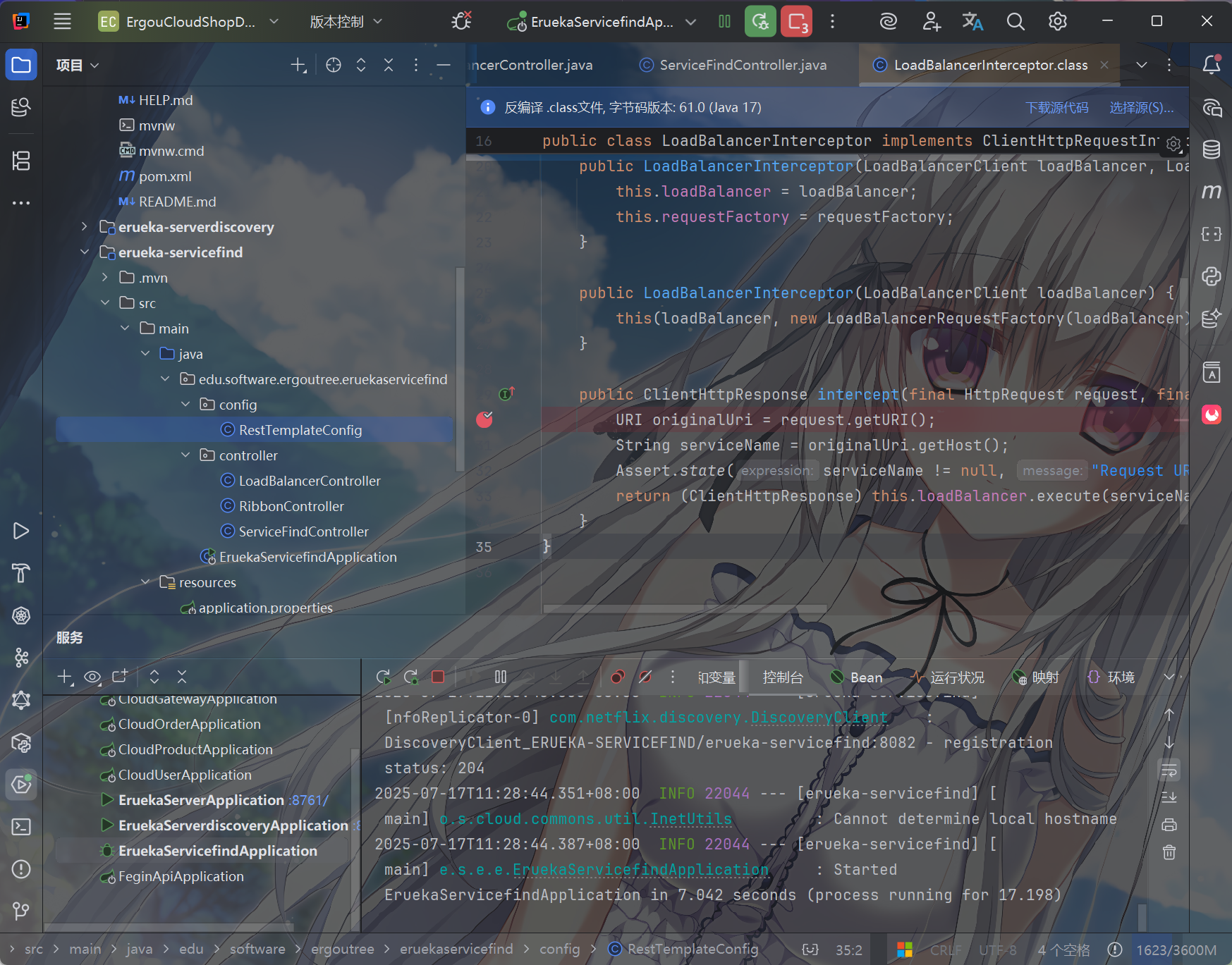Open IDE settings gear

point(1057,21)
